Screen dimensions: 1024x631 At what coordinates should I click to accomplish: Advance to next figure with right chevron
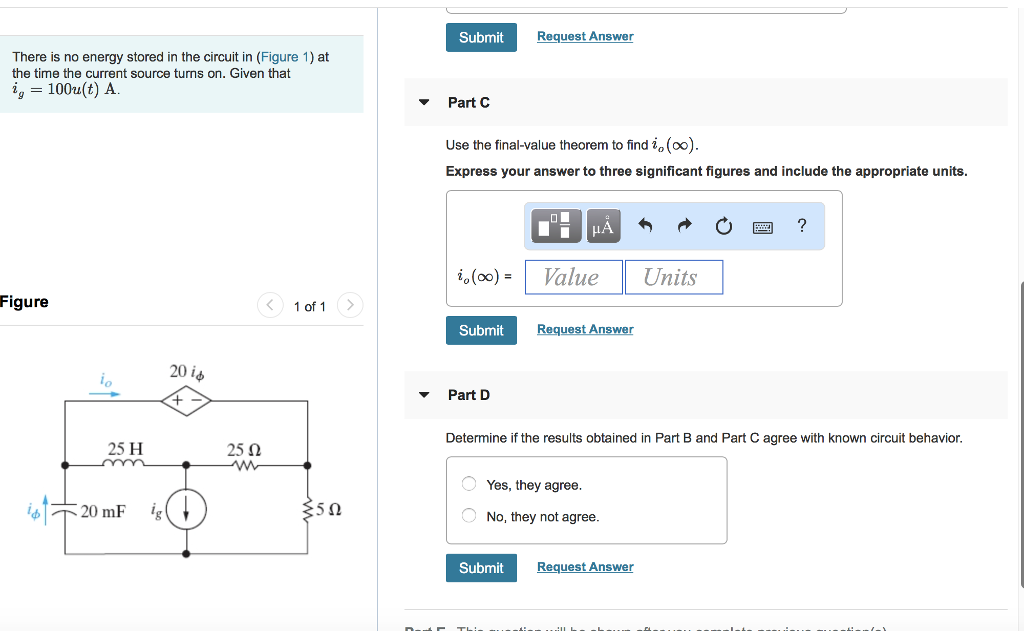[x=350, y=305]
